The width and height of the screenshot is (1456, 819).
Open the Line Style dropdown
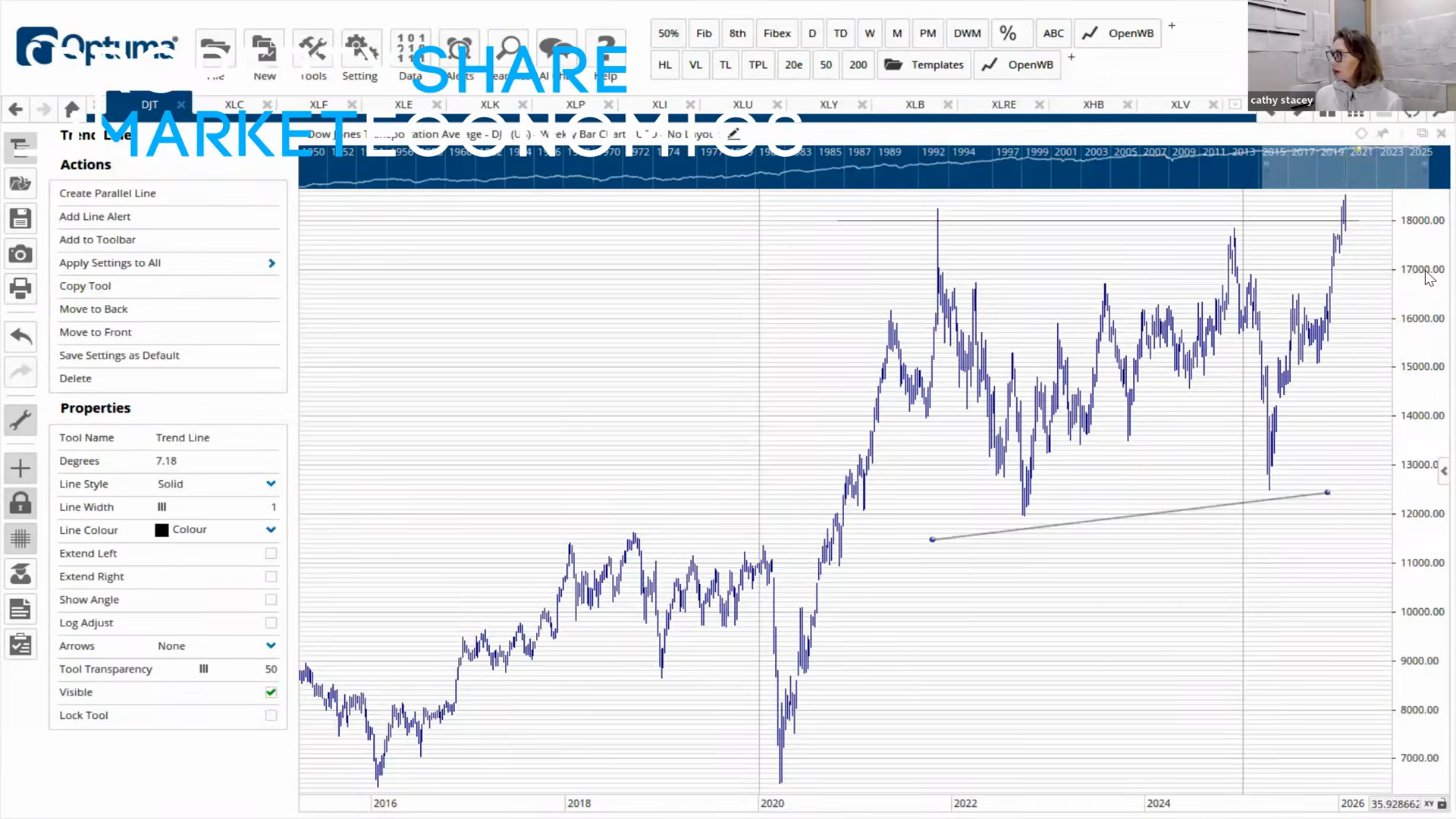coord(271,483)
